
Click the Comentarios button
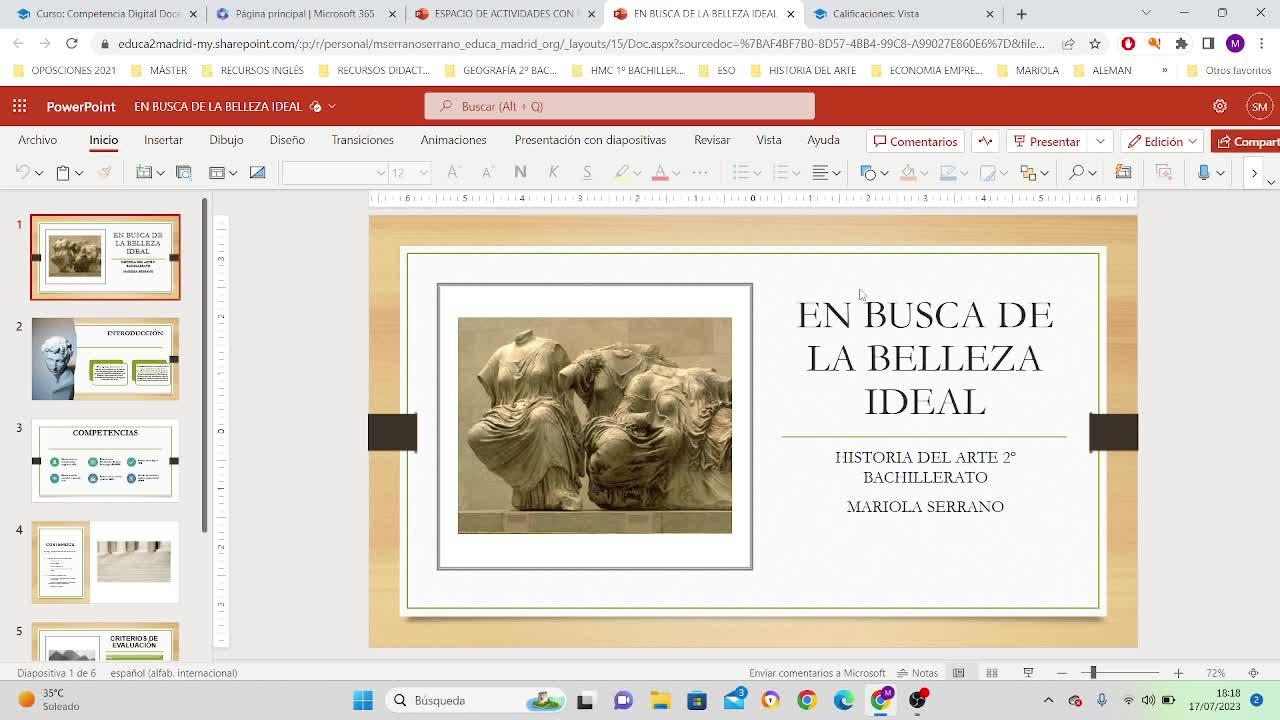pyautogui.click(x=915, y=141)
